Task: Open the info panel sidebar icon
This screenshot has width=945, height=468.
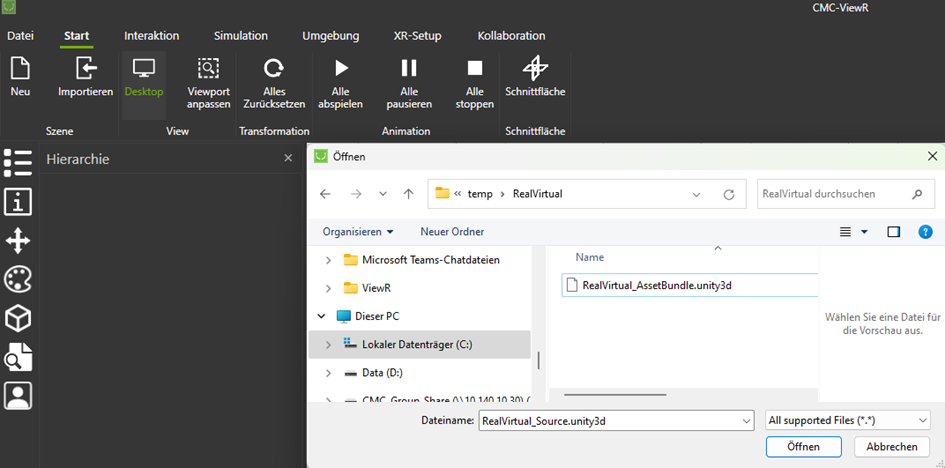Action: [x=18, y=201]
